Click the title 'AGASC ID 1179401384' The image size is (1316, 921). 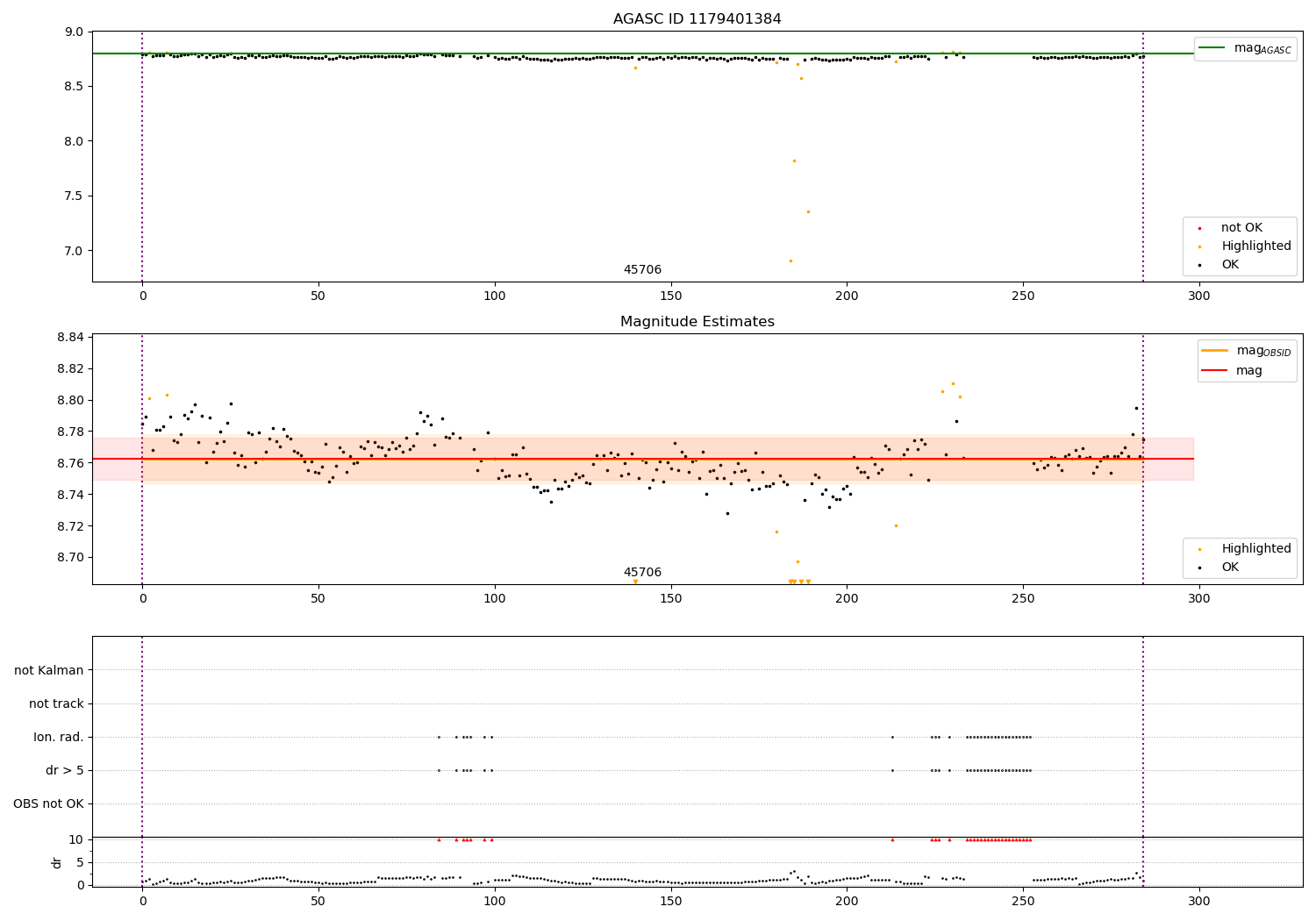pos(697,19)
